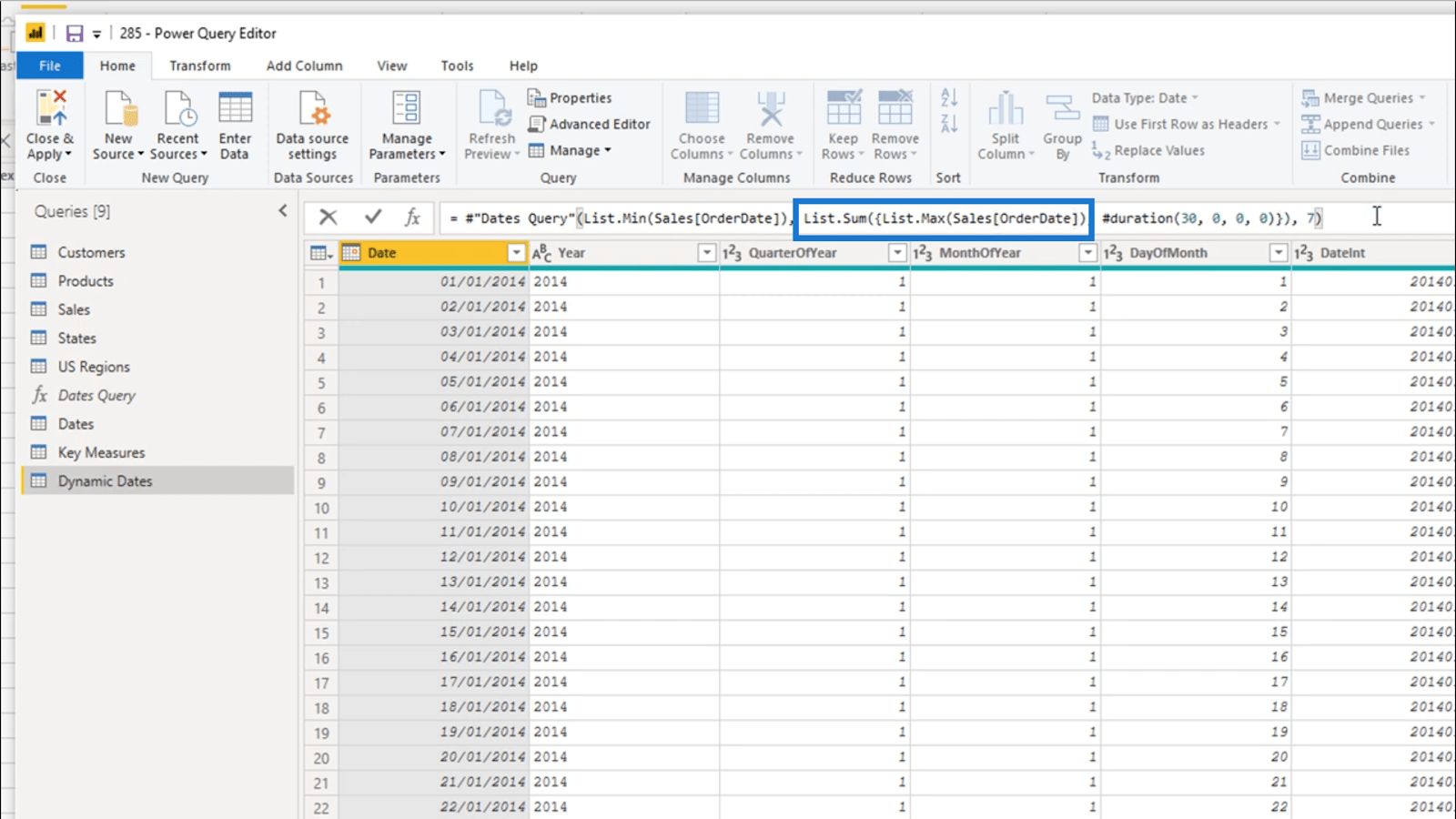This screenshot has height=819, width=1456.
Task: Cancel the formula edit with X
Action: [x=329, y=217]
